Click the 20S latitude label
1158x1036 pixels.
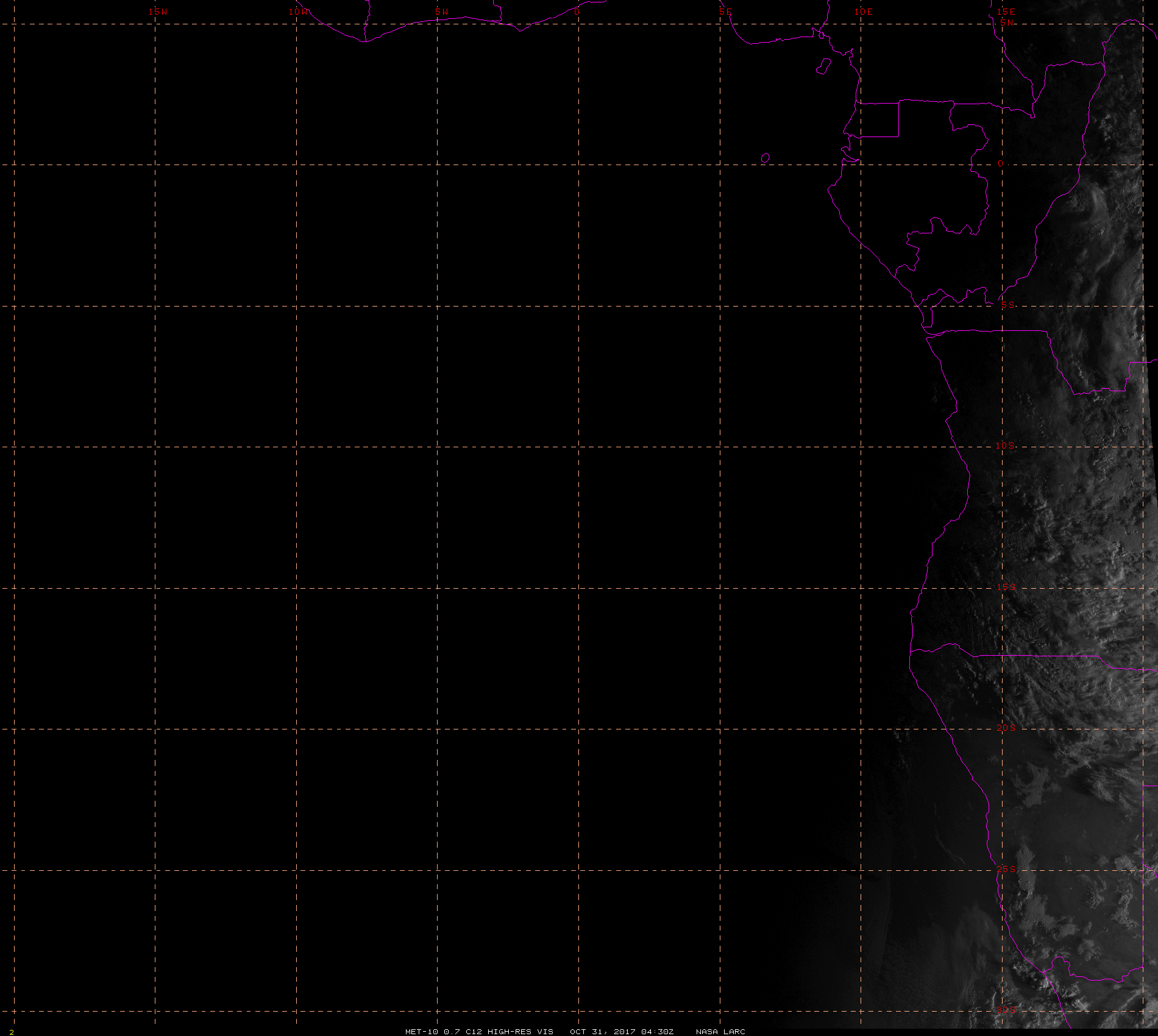(1006, 728)
